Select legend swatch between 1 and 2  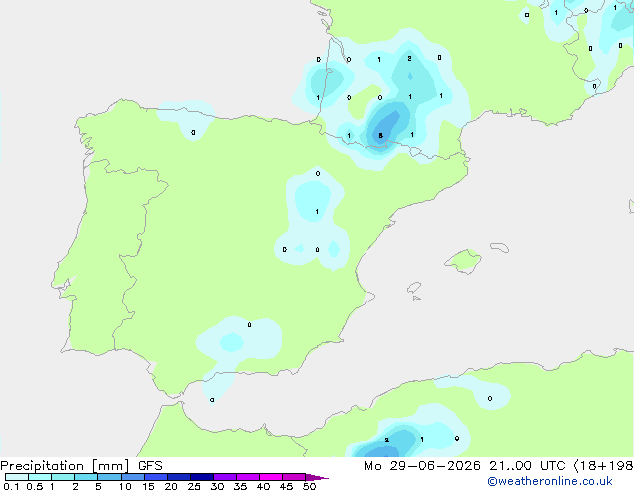(x=63, y=477)
